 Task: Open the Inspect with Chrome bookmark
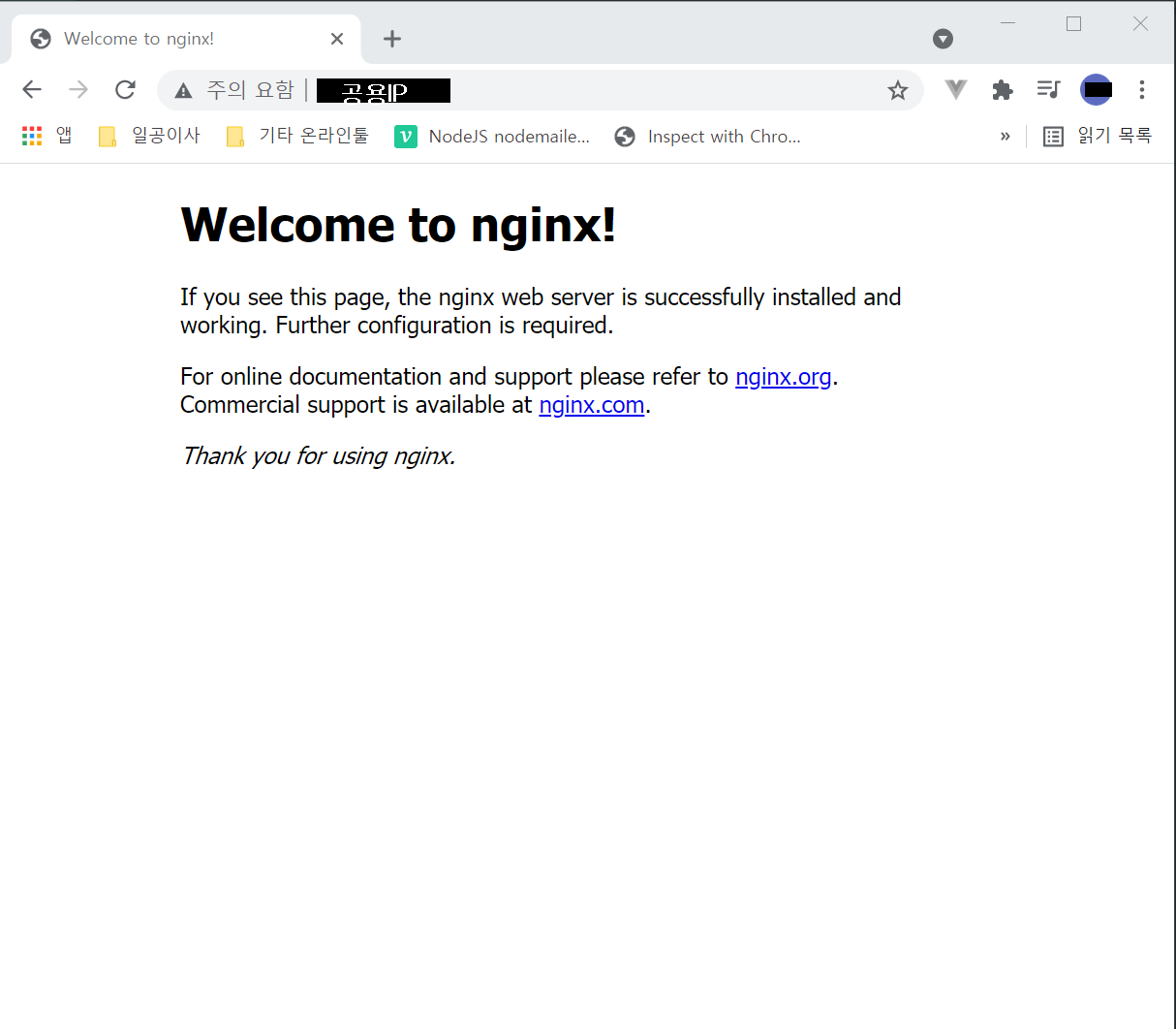708,137
